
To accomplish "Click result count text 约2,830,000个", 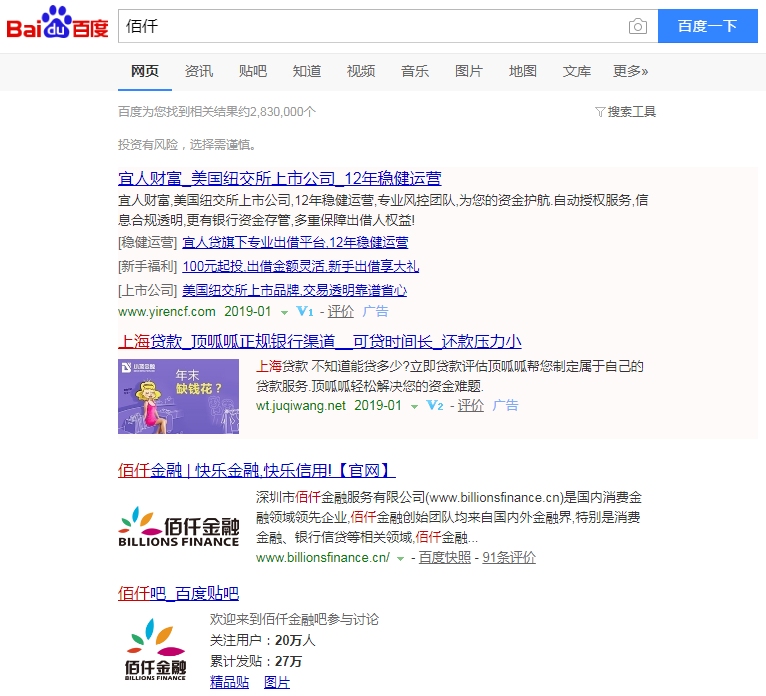I will point(277,112).
